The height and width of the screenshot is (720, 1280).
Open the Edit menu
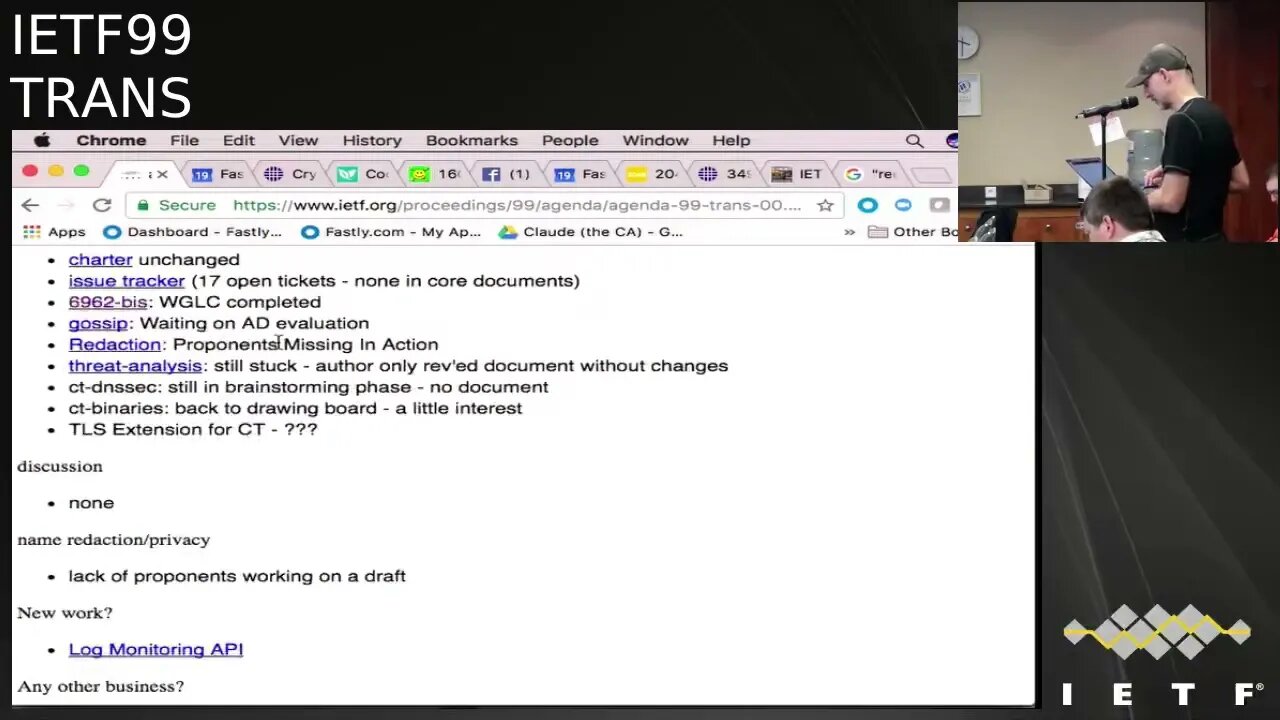point(238,141)
